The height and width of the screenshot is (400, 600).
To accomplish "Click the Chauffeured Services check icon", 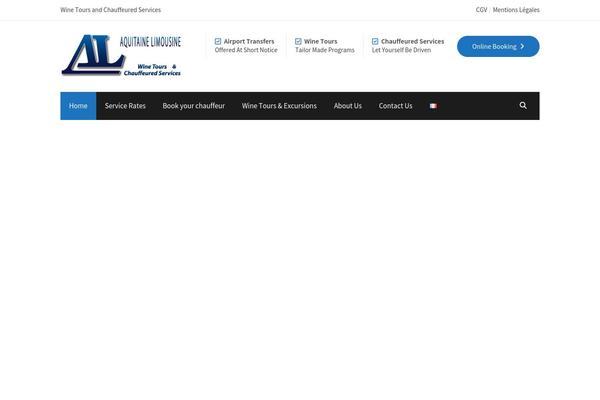I will click(x=375, y=41).
